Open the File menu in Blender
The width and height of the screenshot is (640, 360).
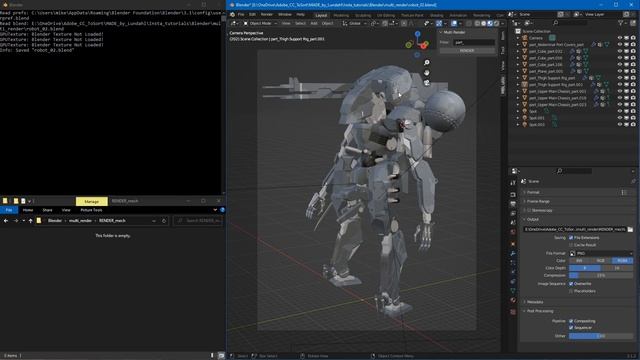pos(241,15)
